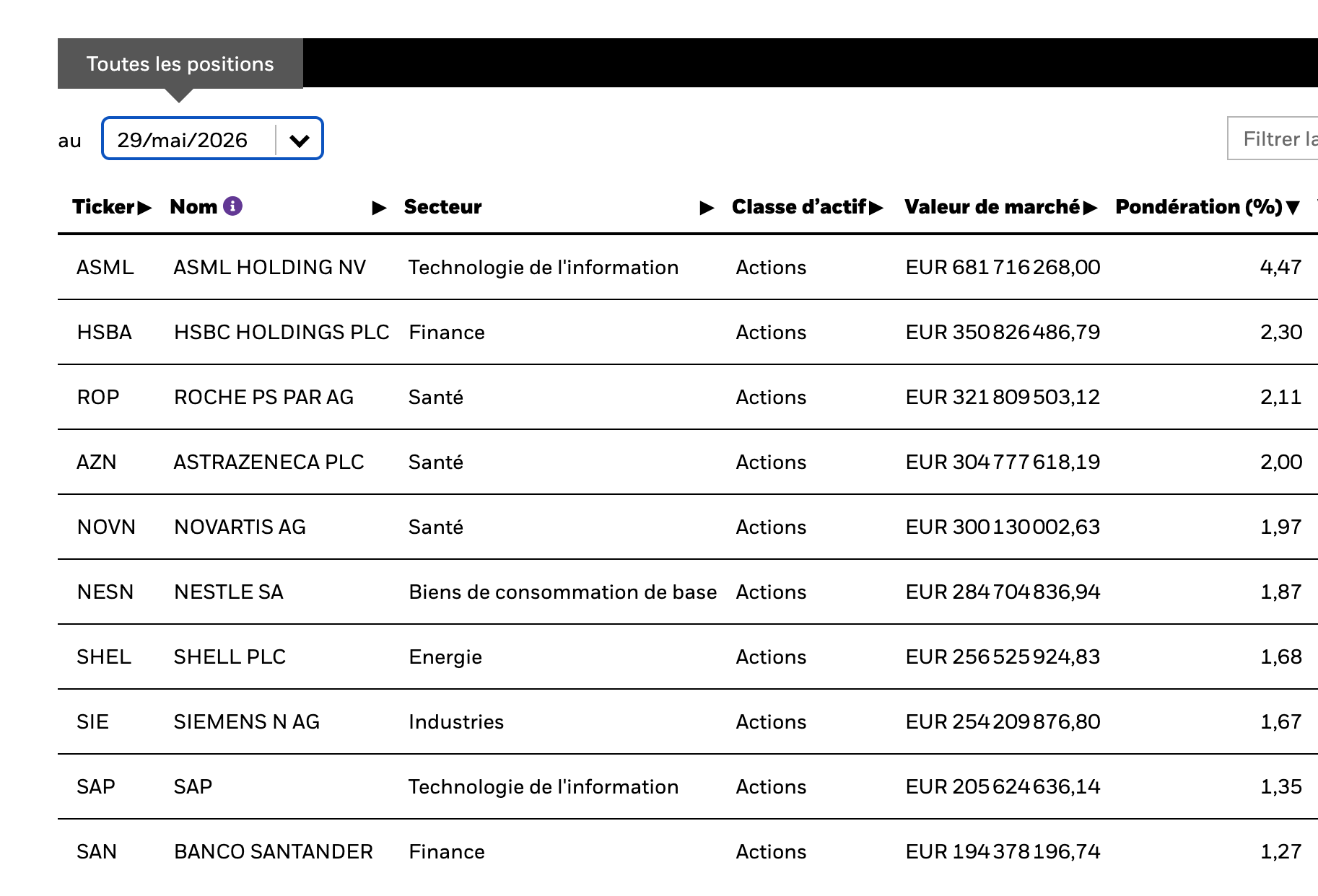This screenshot has width=1318, height=896.
Task: Click the Secteur column header
Action: tap(442, 207)
